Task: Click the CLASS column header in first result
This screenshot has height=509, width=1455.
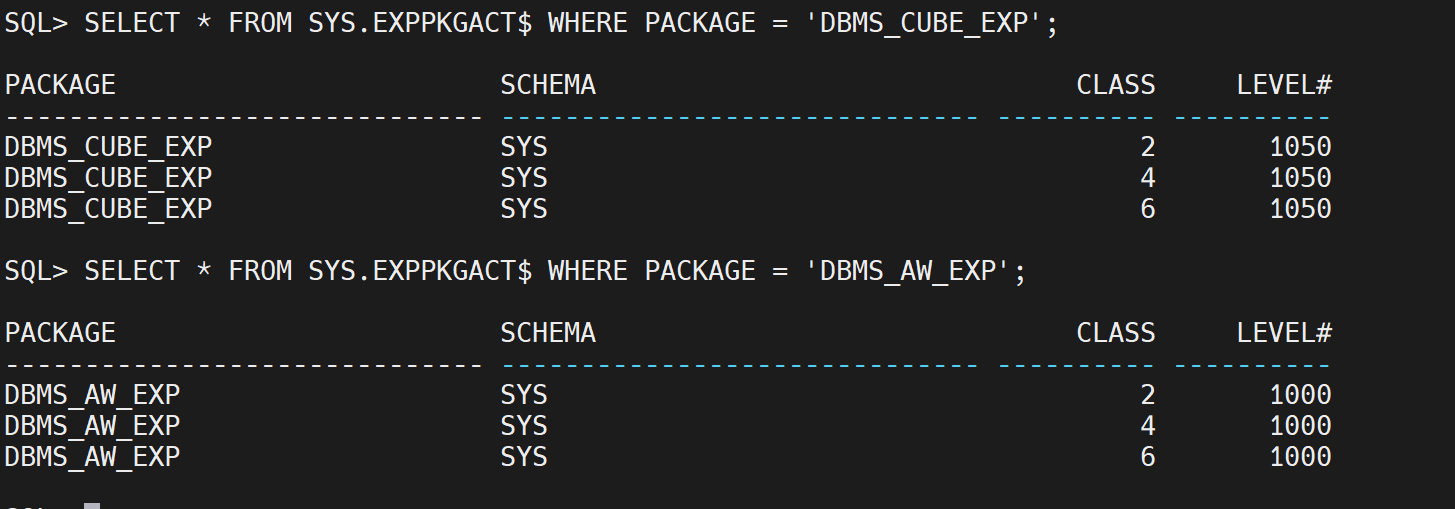Action: point(1115,85)
